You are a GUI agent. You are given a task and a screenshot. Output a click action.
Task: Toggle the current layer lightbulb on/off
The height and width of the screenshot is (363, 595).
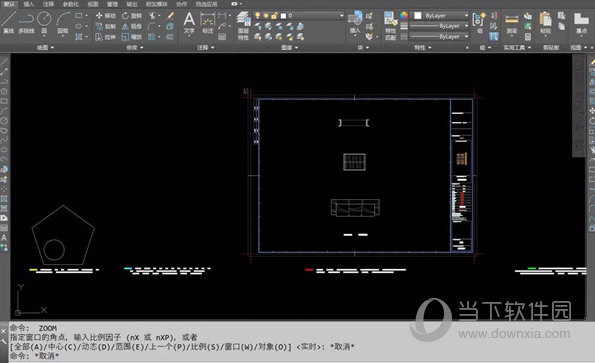[258, 16]
